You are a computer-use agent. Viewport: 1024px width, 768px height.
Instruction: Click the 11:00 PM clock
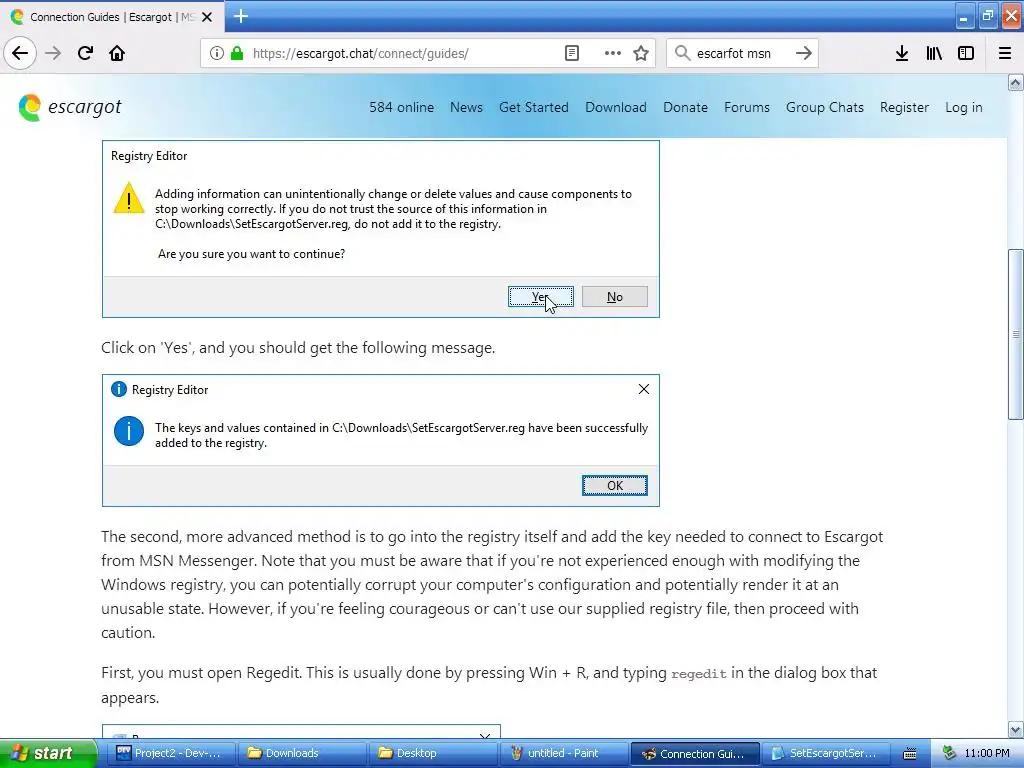pyautogui.click(x=987, y=753)
